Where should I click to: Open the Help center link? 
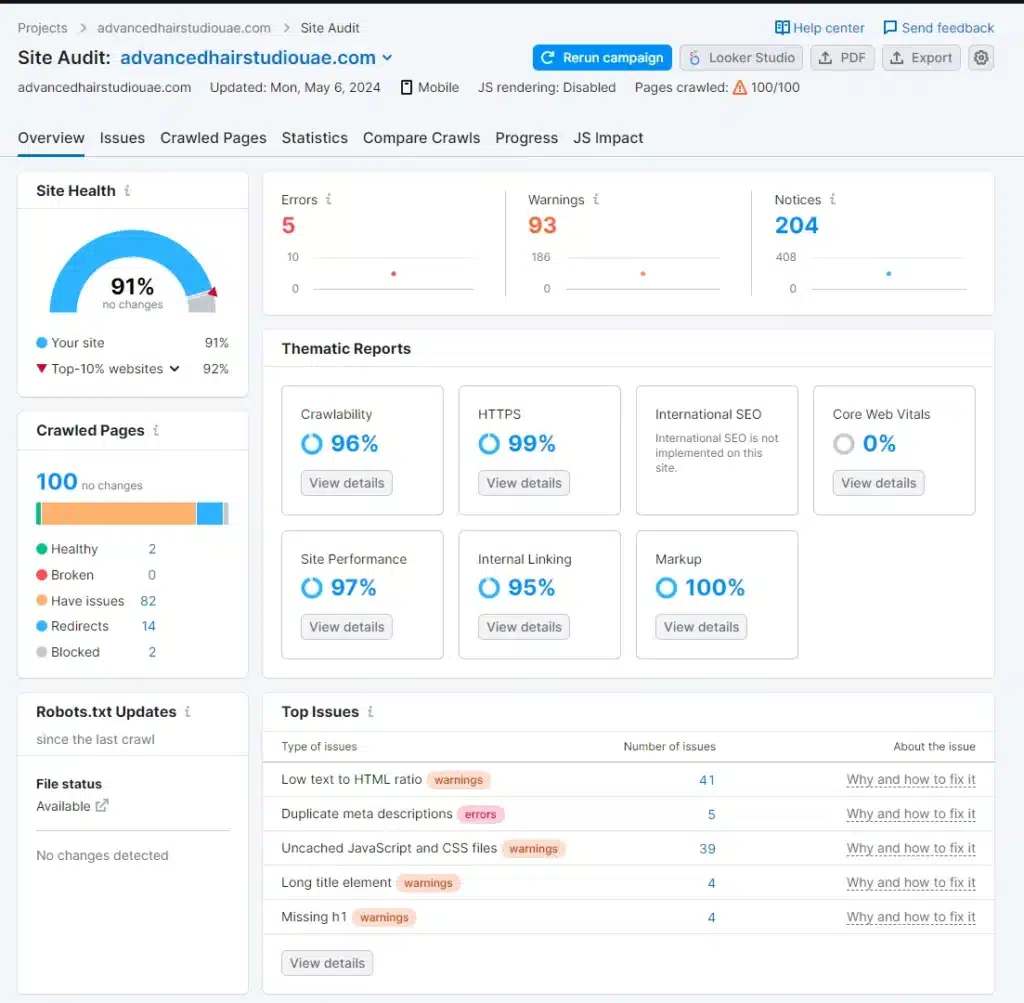click(x=820, y=28)
